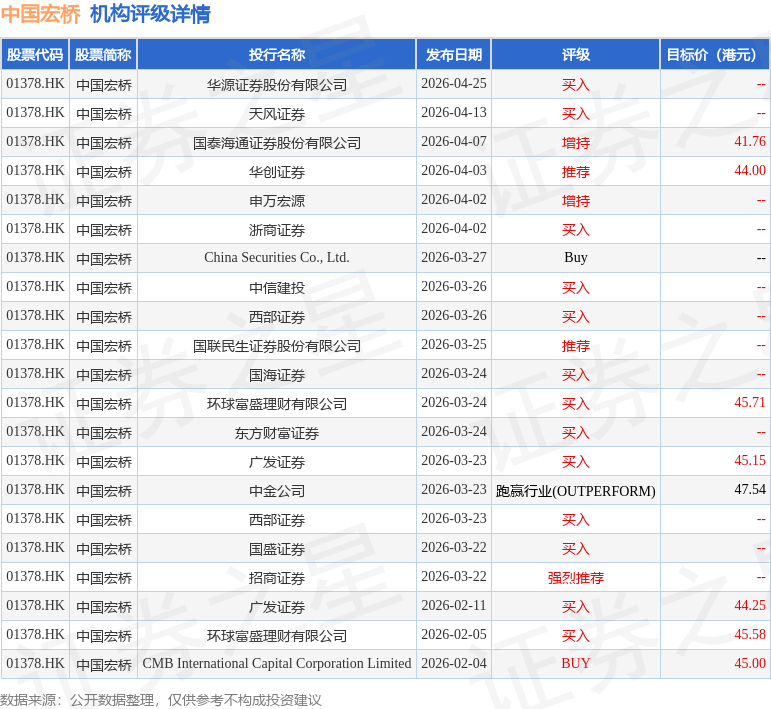Viewport: 771px width, 709px height.
Task: Click target price 45.58
Action: coord(750,635)
